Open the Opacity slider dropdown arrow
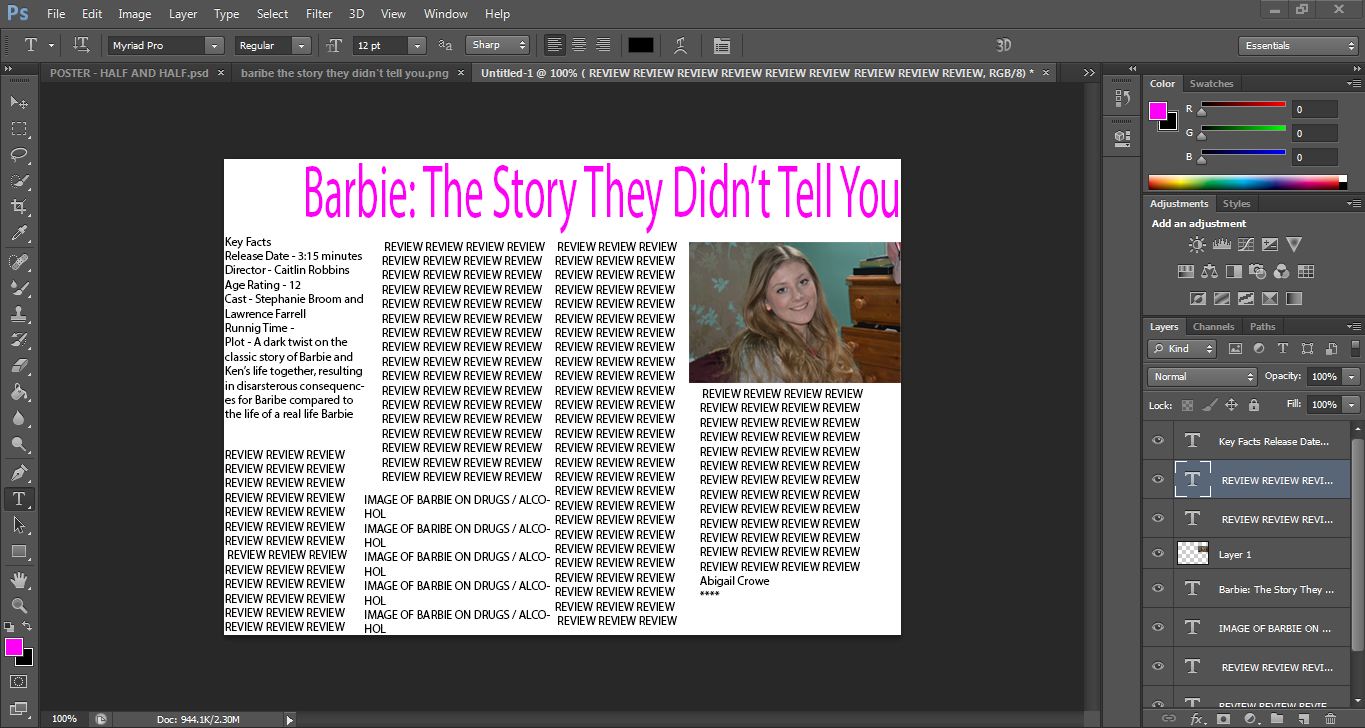This screenshot has width=1365, height=728. tap(1351, 377)
